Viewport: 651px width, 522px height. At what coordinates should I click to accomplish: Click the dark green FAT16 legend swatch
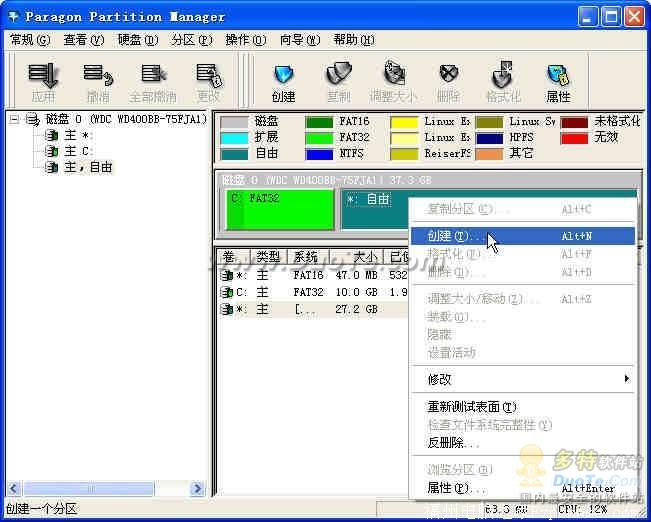(319, 123)
